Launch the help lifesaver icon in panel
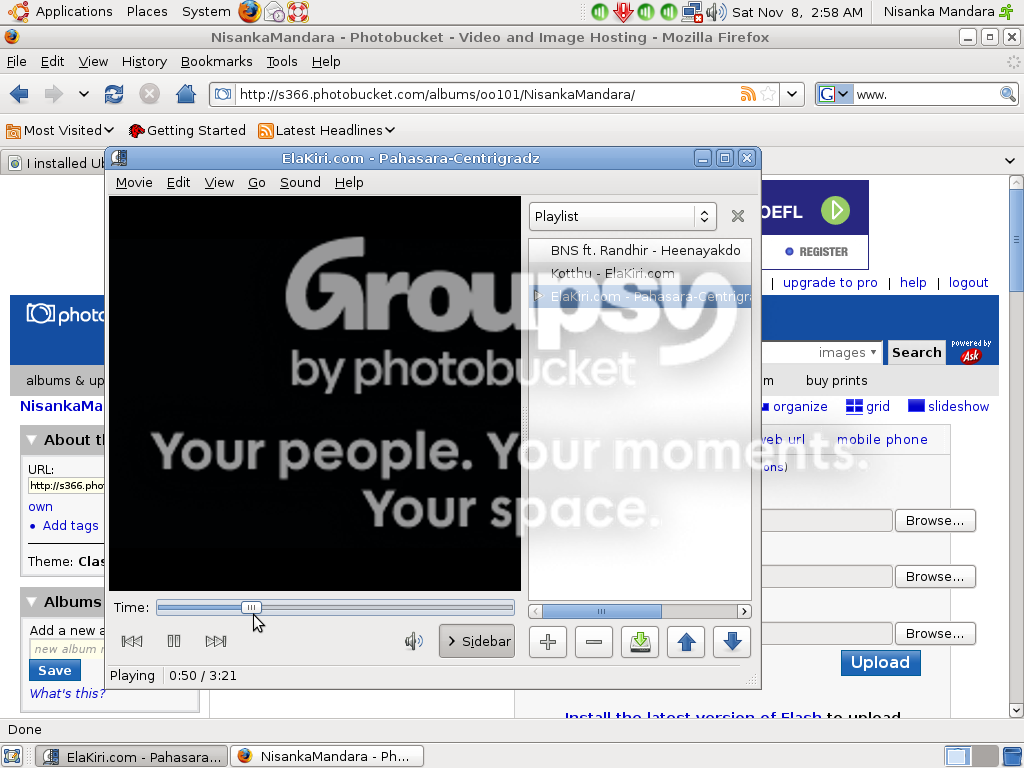Image resolution: width=1024 pixels, height=768 pixels. pyautogui.click(x=297, y=11)
